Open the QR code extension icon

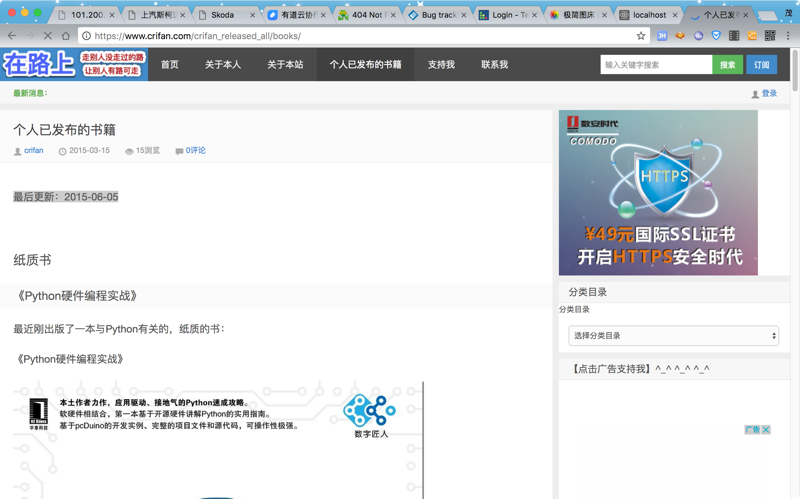coord(770,36)
